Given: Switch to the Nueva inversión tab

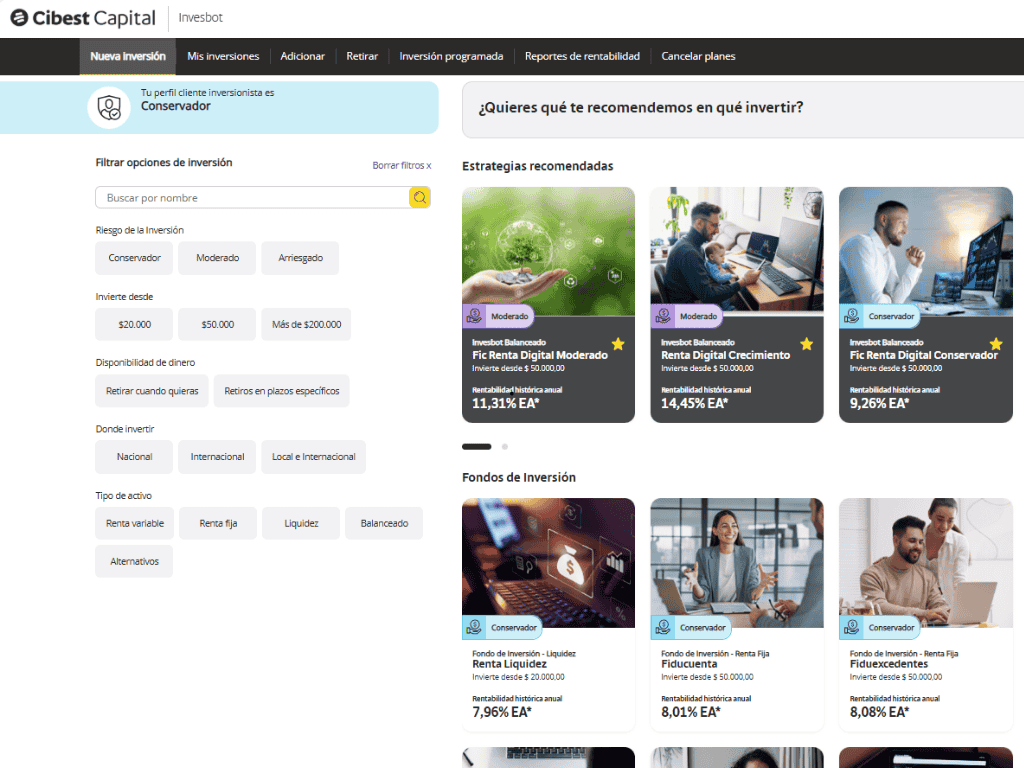Looking at the screenshot, I should point(127,56).
